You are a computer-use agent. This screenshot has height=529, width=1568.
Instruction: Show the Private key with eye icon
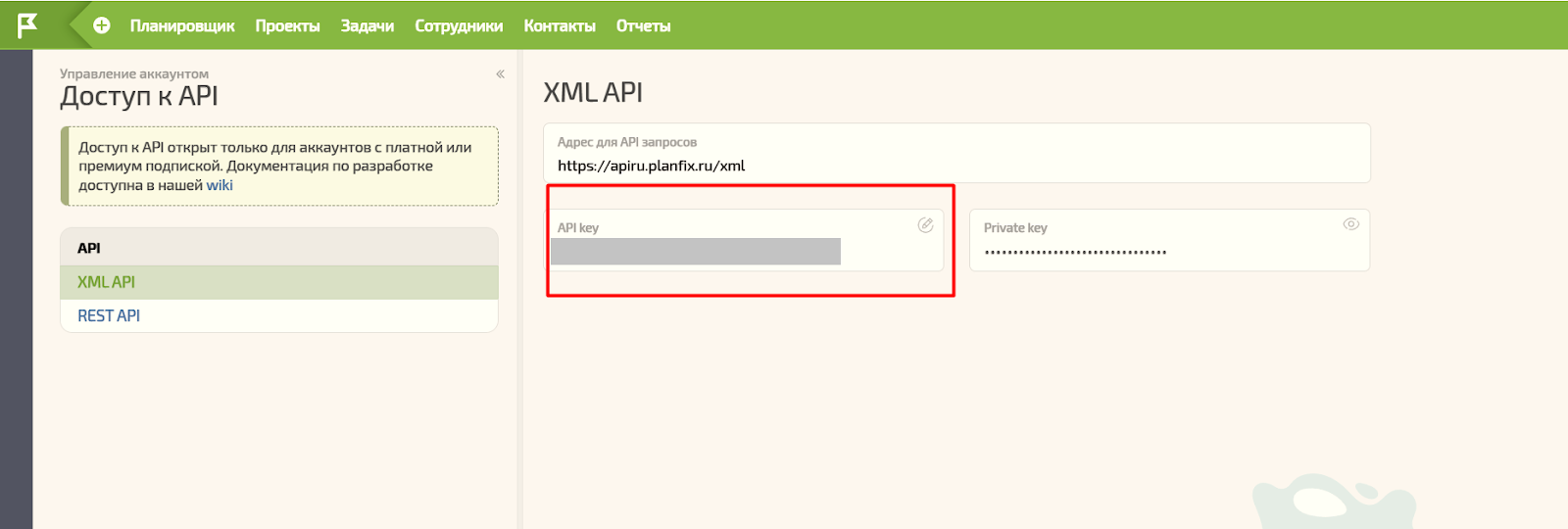1350,224
